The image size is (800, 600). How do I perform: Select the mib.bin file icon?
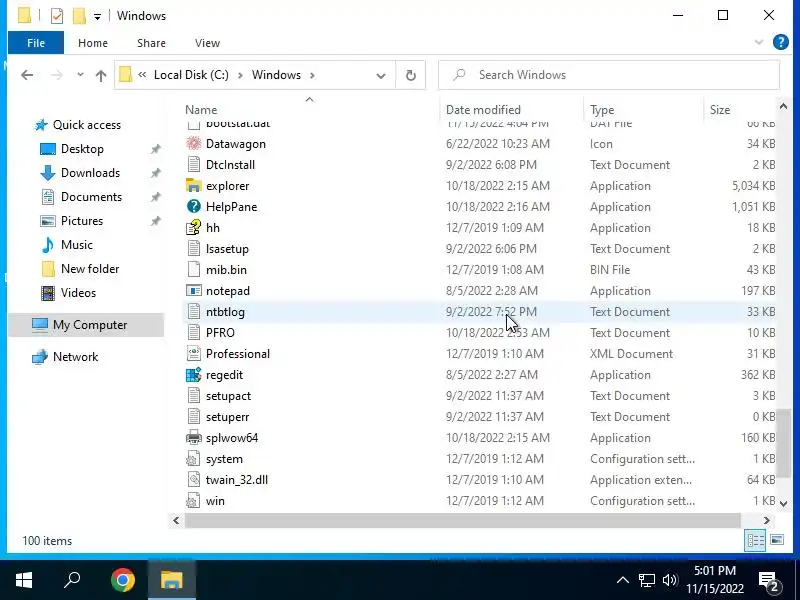point(193,269)
